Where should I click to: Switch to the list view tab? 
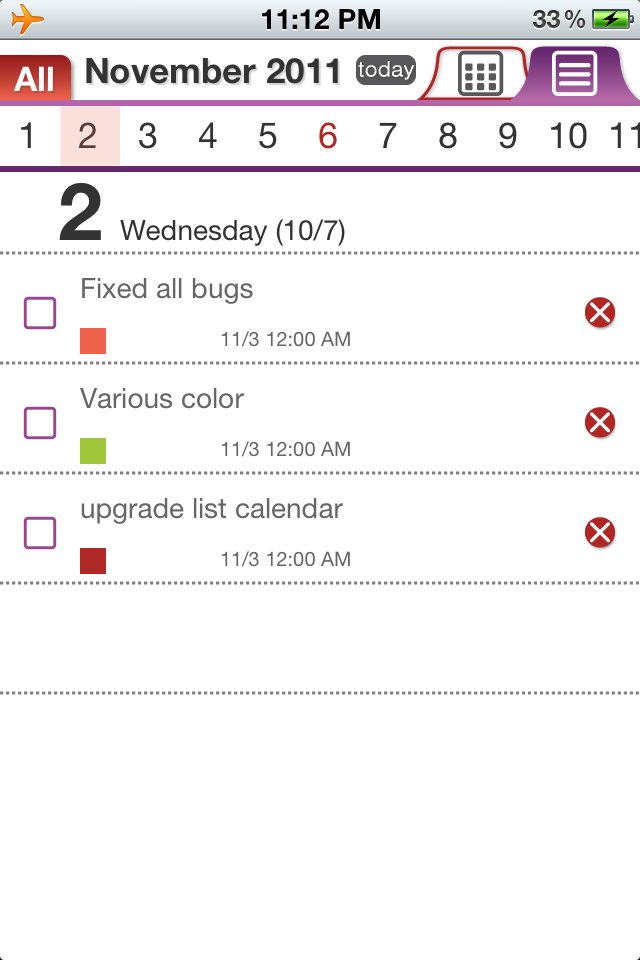[x=574, y=73]
